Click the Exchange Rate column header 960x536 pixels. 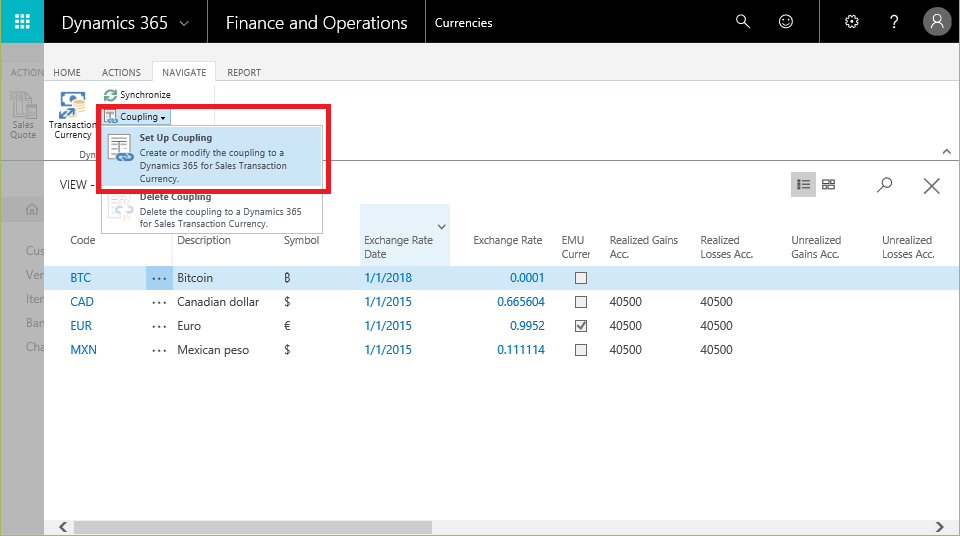pos(508,240)
